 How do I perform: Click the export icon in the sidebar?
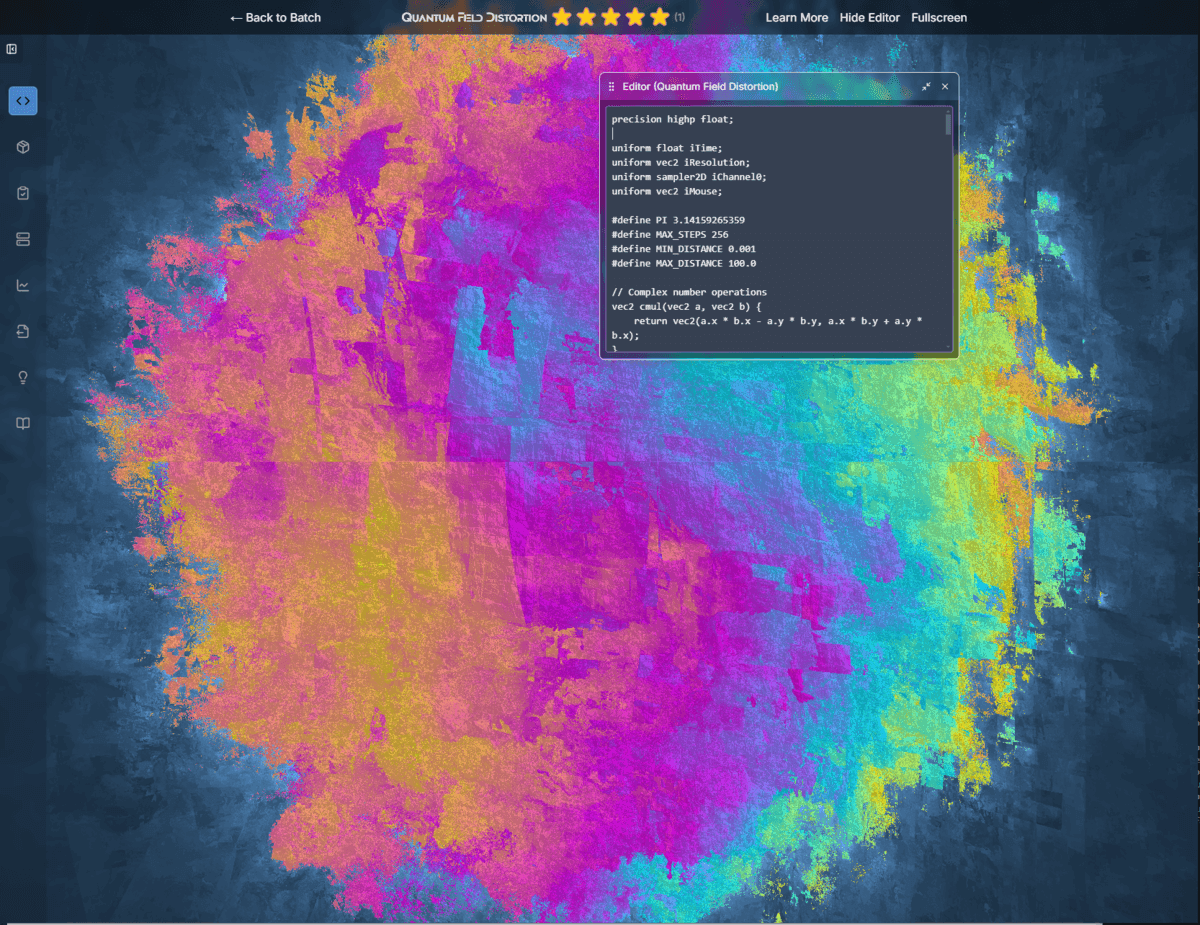[22, 331]
